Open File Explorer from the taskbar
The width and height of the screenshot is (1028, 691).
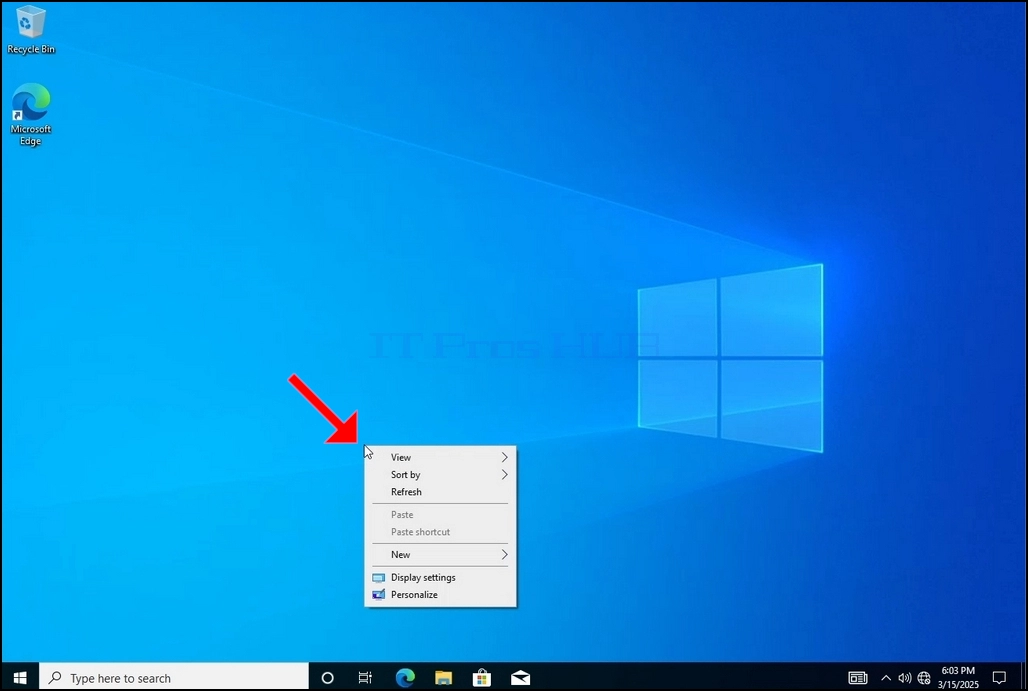pos(443,678)
